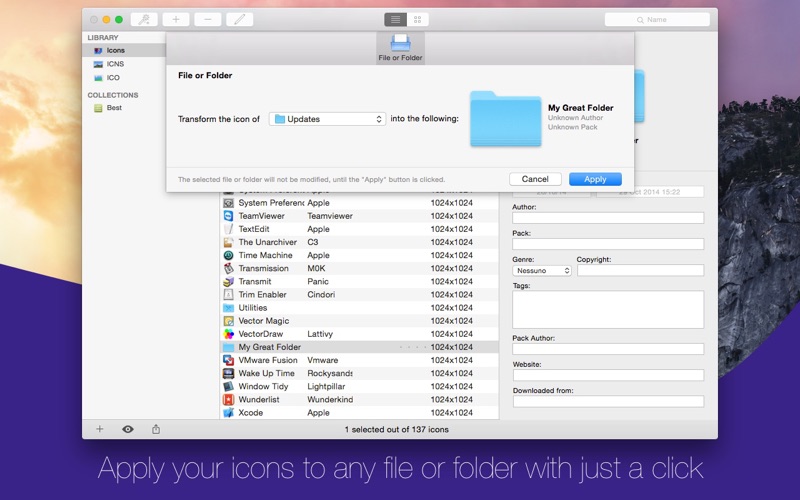
Task: Click the Copyright input field
Action: [640, 270]
